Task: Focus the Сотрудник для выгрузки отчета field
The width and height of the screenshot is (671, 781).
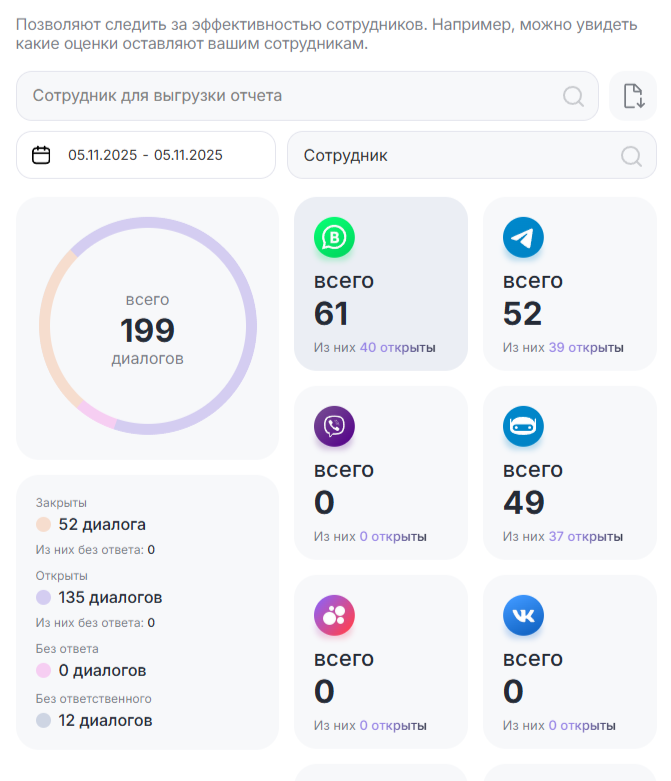Action: pyautogui.click(x=290, y=96)
